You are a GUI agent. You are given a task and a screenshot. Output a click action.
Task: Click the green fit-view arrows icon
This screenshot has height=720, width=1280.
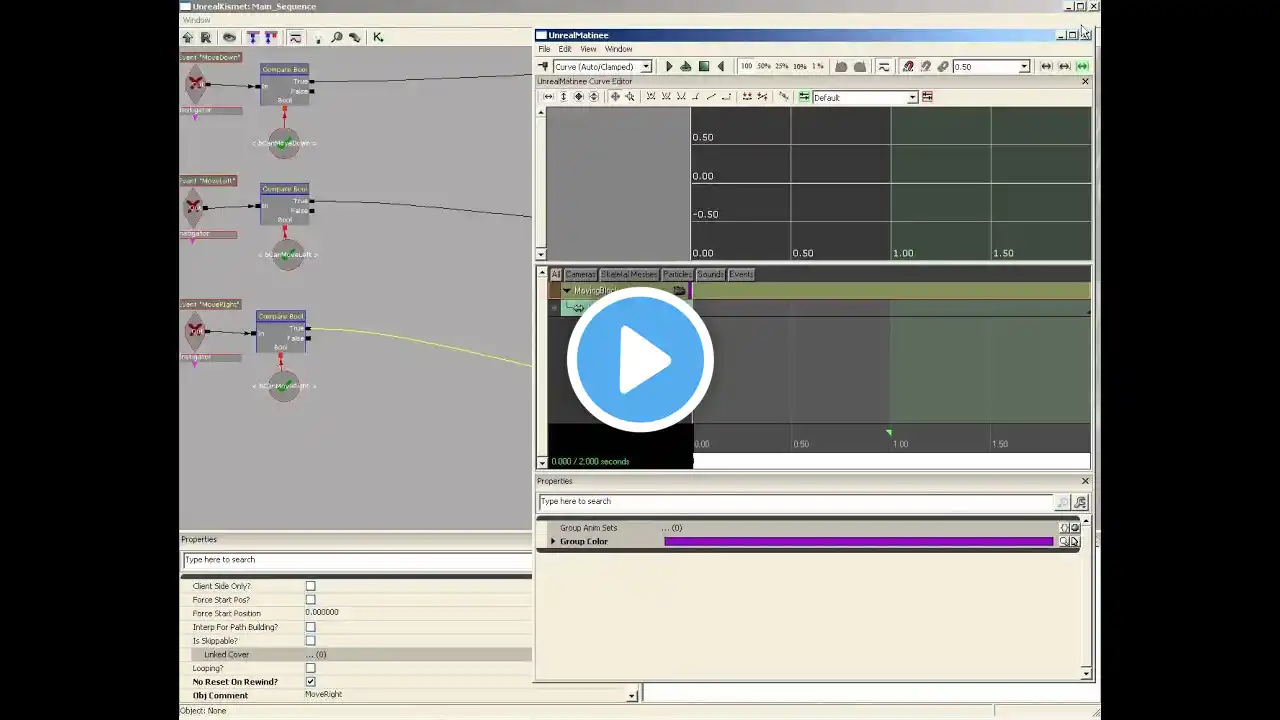[x=1082, y=67]
